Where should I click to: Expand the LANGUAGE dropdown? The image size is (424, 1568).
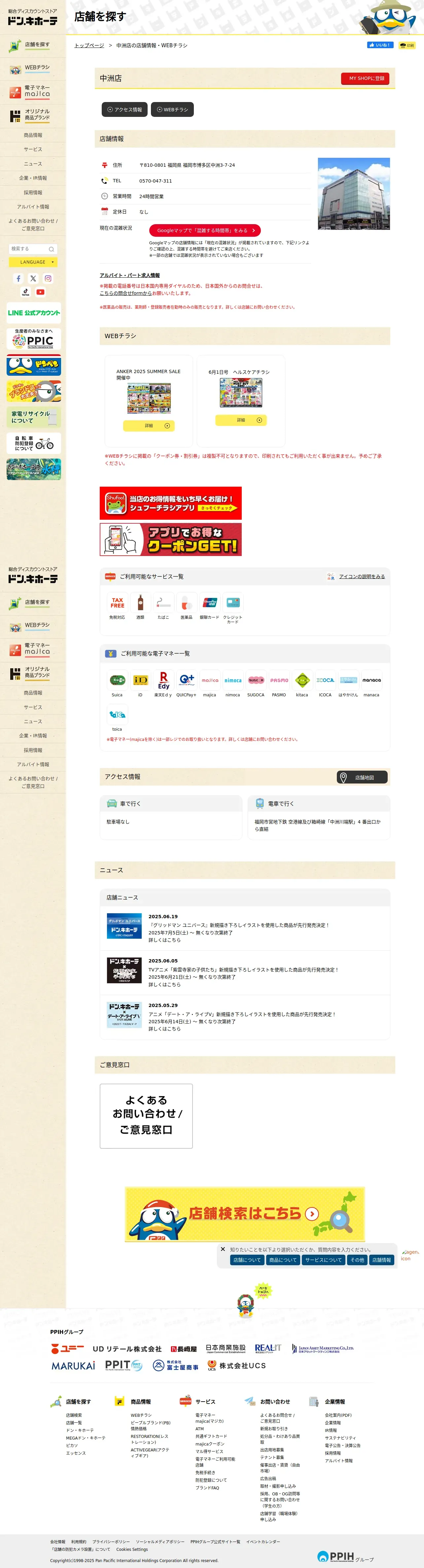click(x=33, y=262)
